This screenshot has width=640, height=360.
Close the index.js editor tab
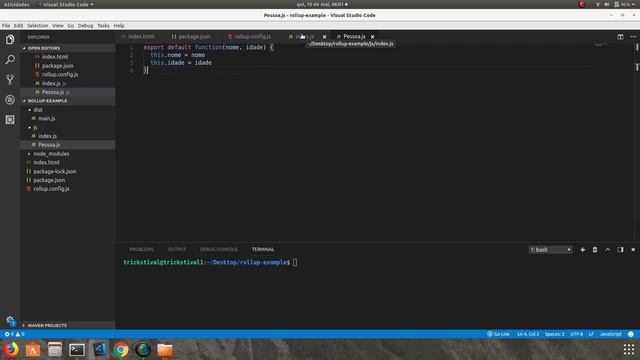[x=324, y=37]
